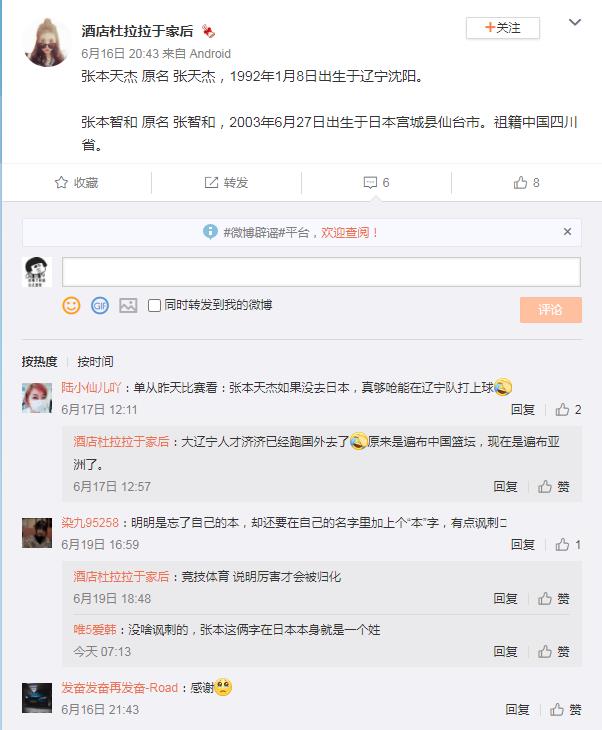Close the 微博辟谣 notice banner
The height and width of the screenshot is (730, 602).
pyautogui.click(x=567, y=232)
